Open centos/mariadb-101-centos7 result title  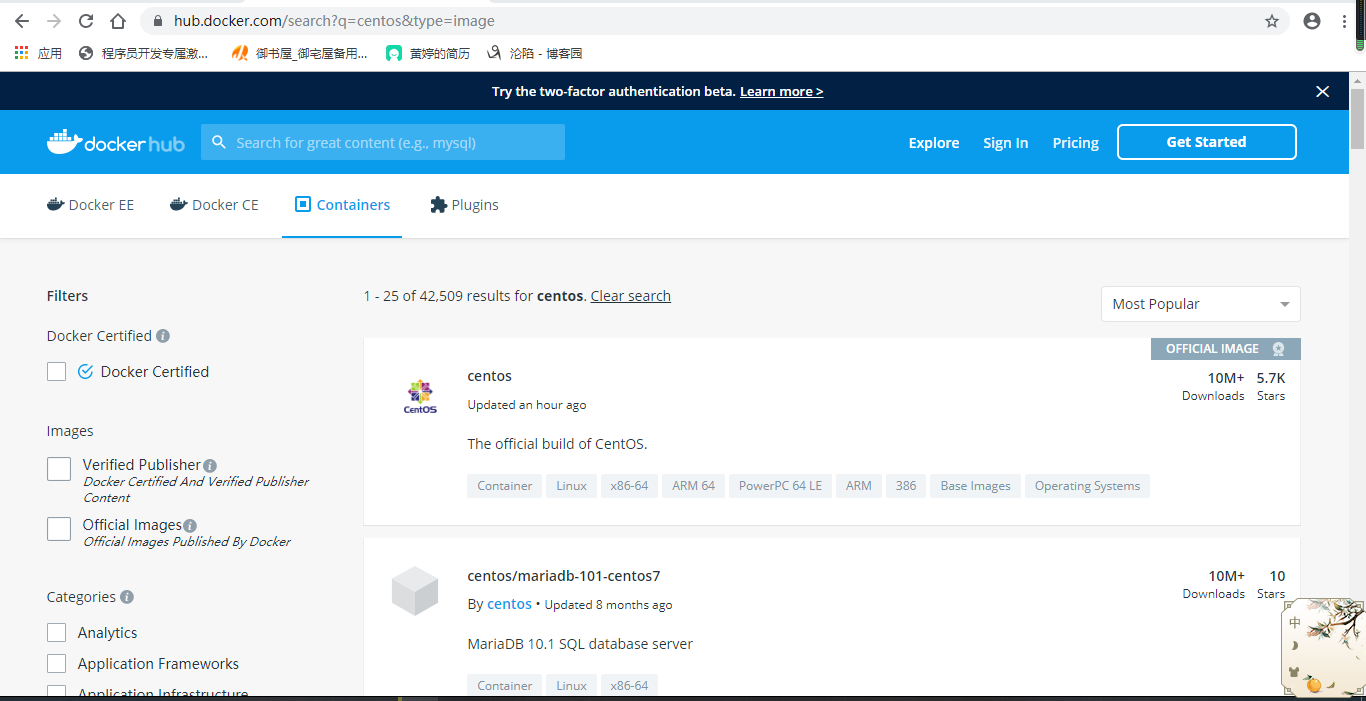tap(564, 576)
